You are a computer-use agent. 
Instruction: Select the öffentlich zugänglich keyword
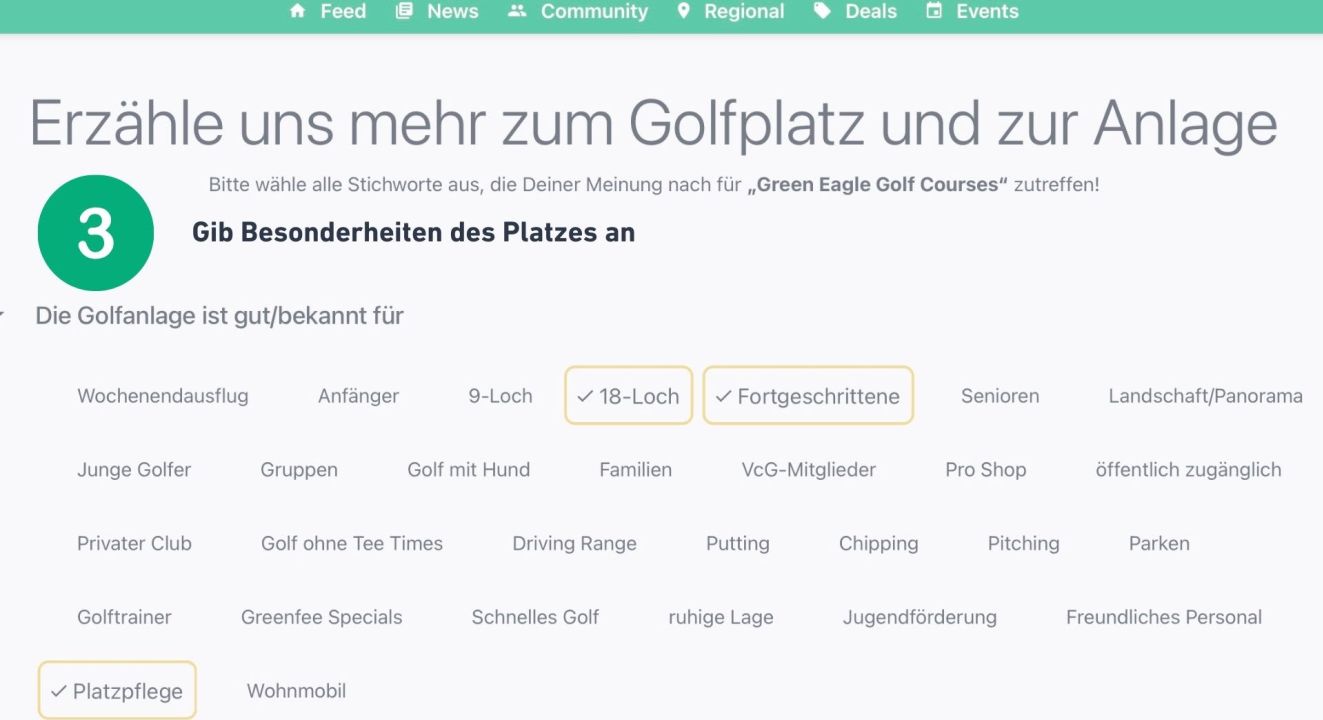(x=1188, y=470)
